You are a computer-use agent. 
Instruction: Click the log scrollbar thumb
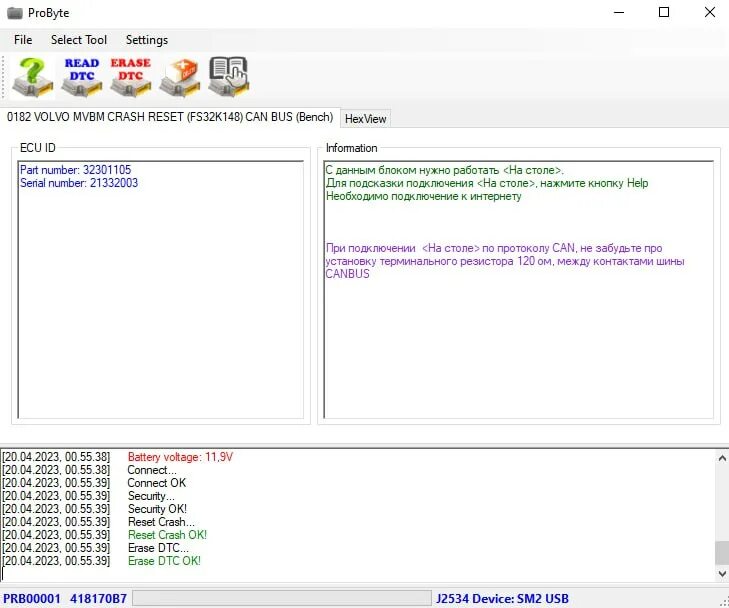click(722, 553)
